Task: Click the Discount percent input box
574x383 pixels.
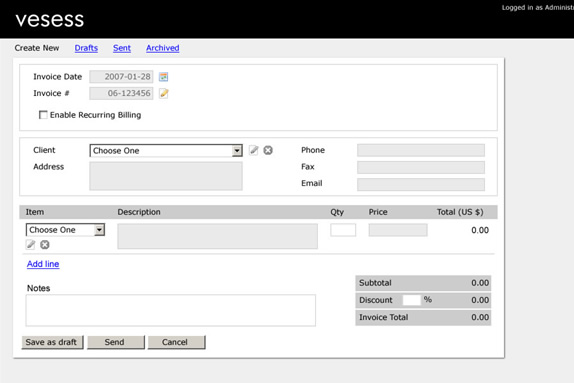Action: click(x=412, y=300)
